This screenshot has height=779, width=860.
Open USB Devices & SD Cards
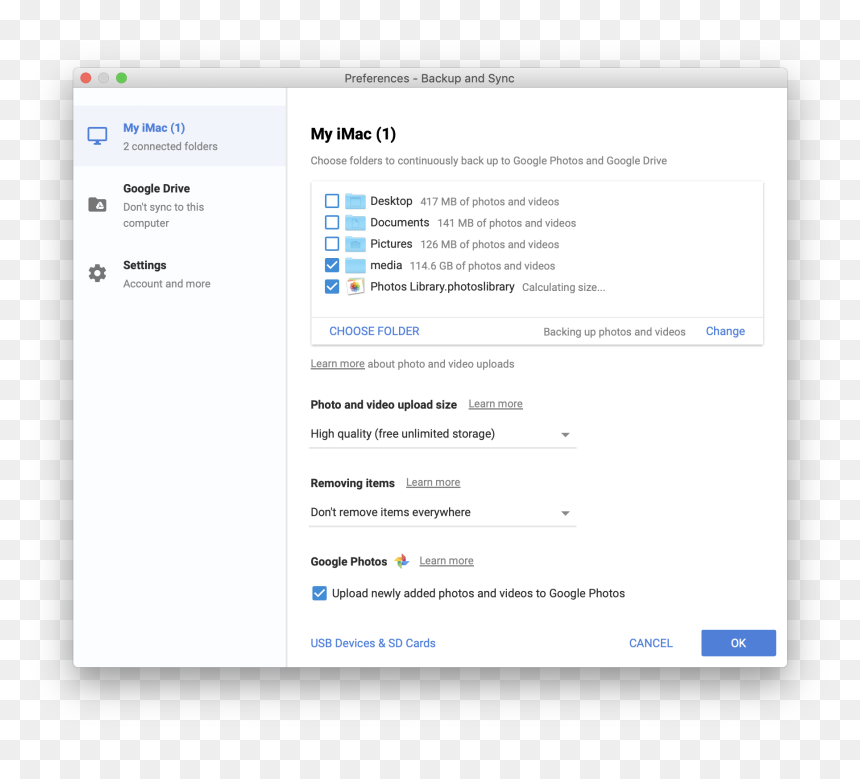point(373,643)
